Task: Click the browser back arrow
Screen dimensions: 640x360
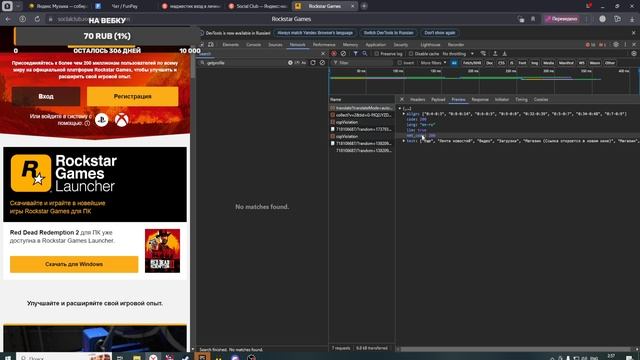Action: pyautogui.click(x=8, y=19)
